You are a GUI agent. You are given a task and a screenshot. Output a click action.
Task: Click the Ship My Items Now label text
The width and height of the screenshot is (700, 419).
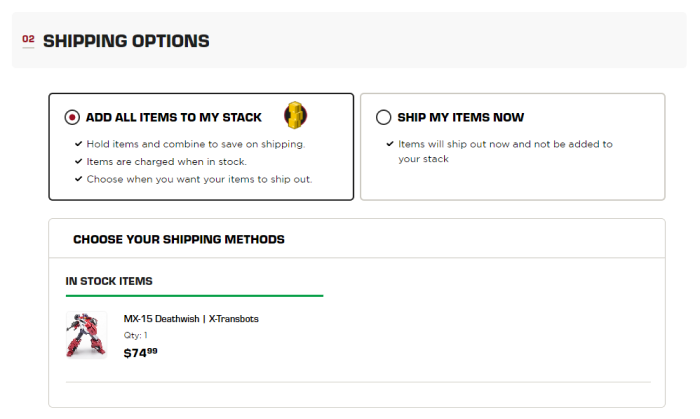coord(460,117)
